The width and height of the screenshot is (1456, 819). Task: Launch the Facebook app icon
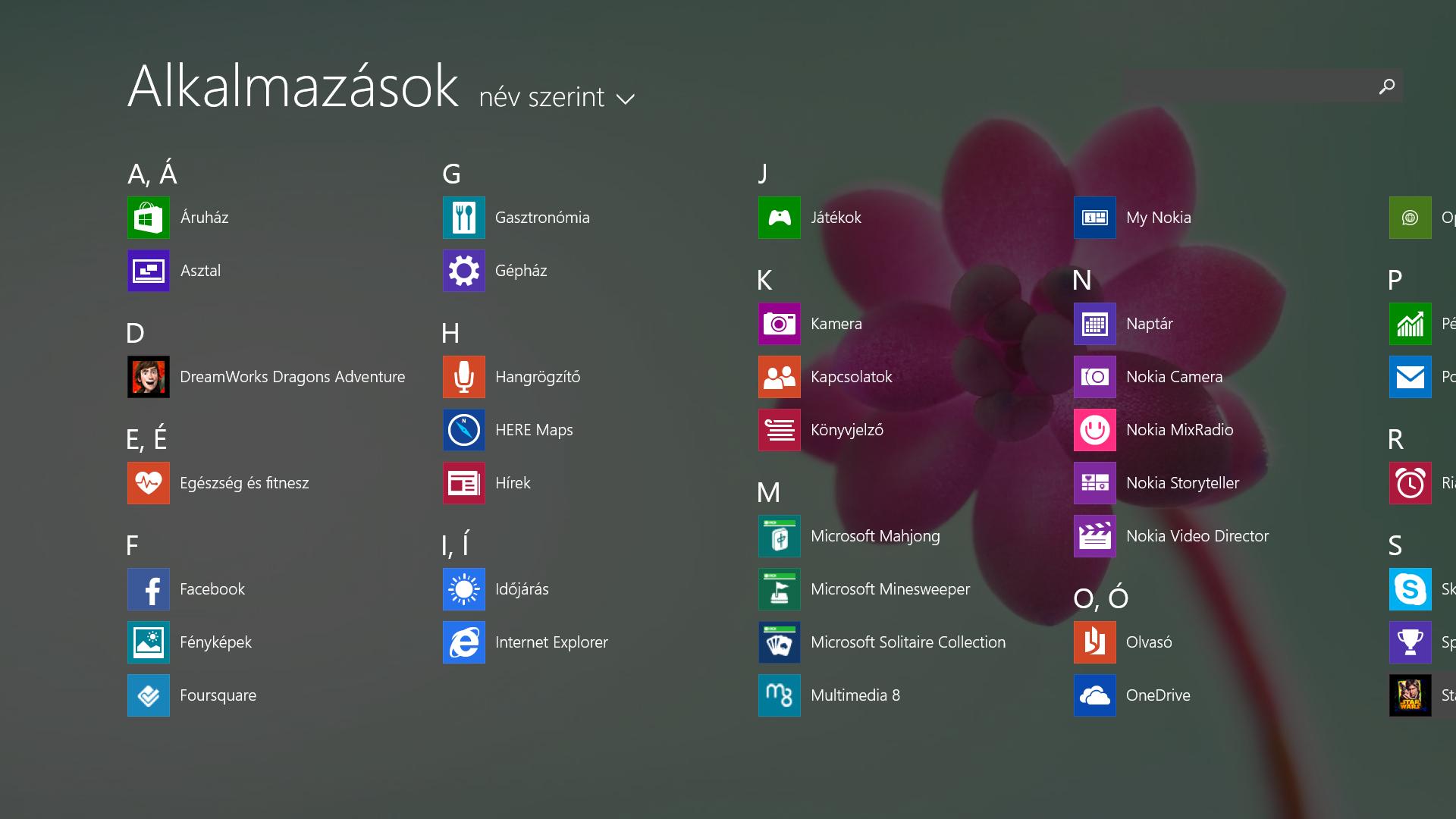[149, 589]
